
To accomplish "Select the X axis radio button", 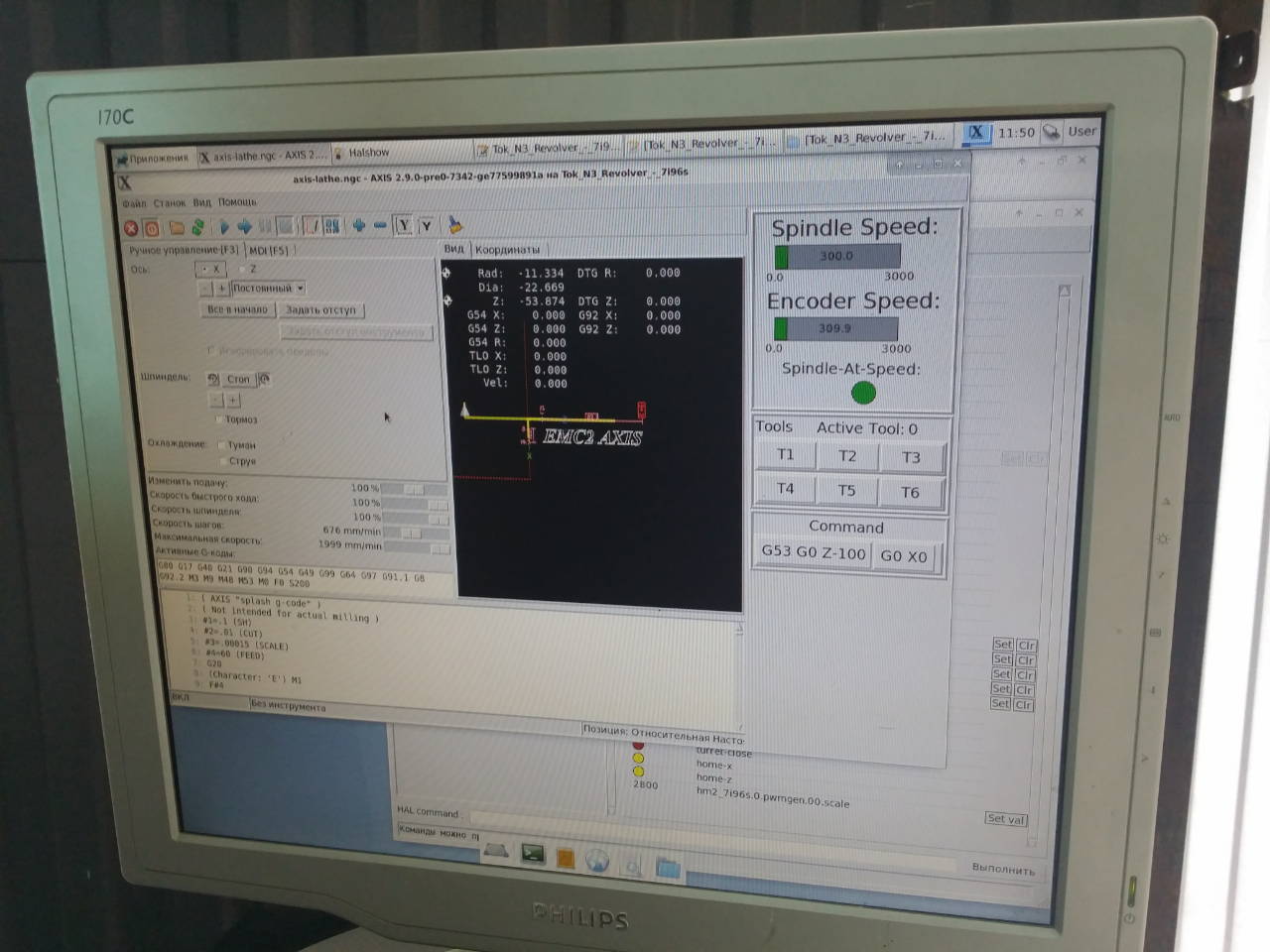I will click(x=210, y=269).
